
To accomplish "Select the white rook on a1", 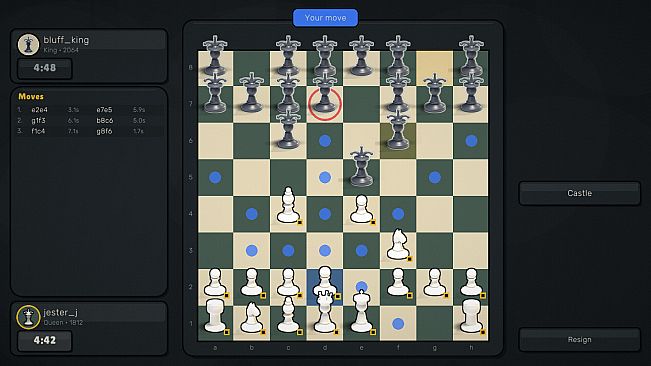I will pyautogui.click(x=215, y=316).
